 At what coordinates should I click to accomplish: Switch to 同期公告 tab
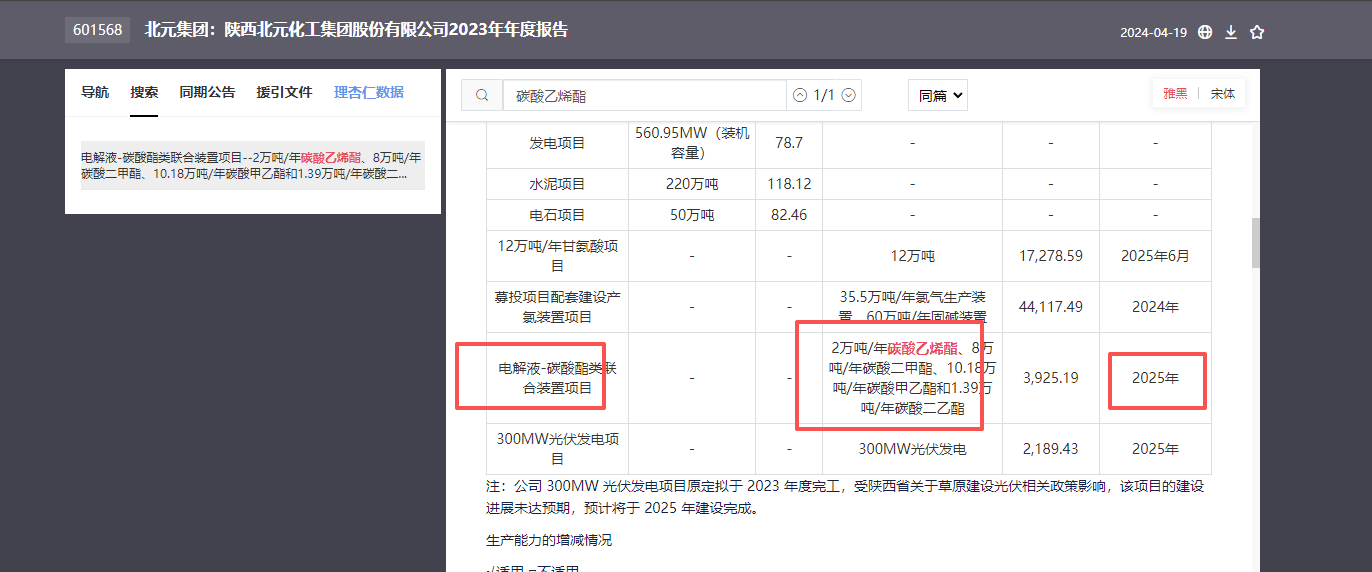click(207, 92)
